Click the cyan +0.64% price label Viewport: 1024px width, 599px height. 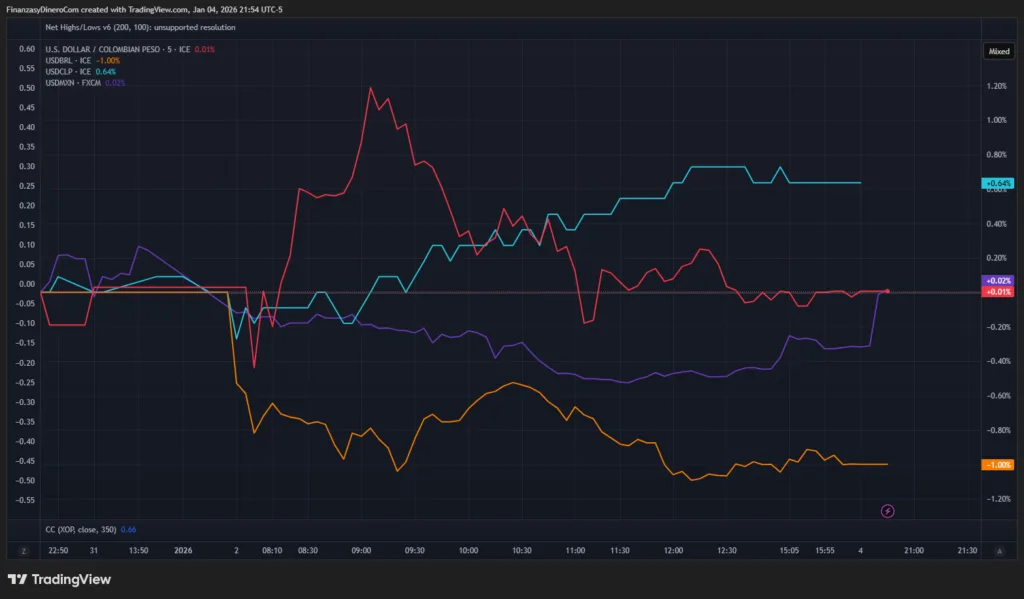998,183
